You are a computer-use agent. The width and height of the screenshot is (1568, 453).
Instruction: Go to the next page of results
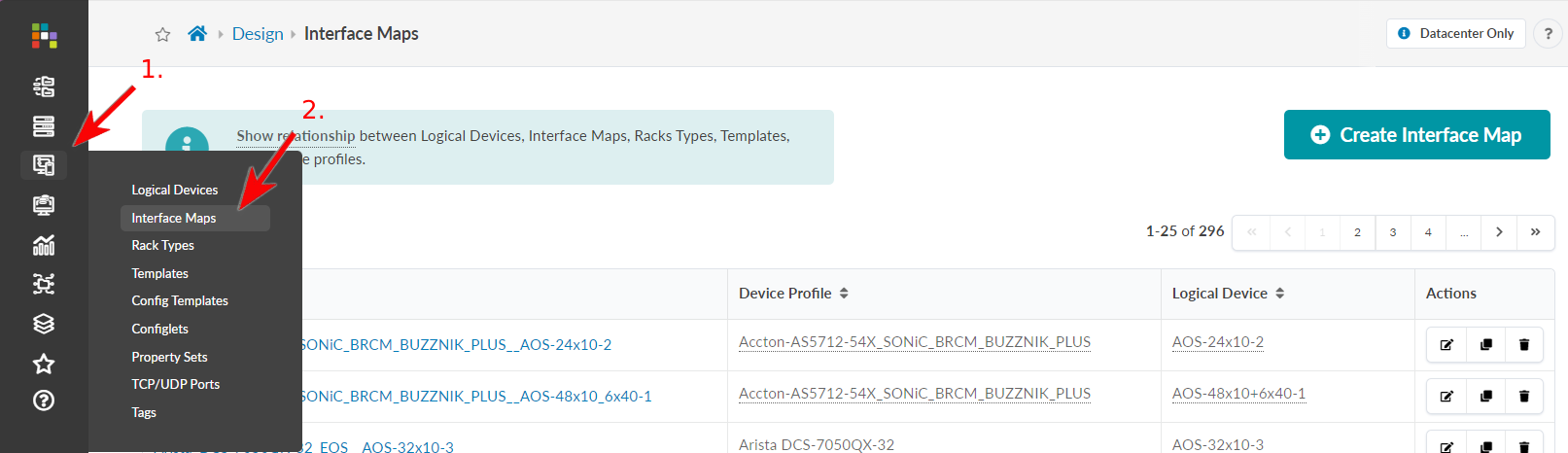[1499, 232]
